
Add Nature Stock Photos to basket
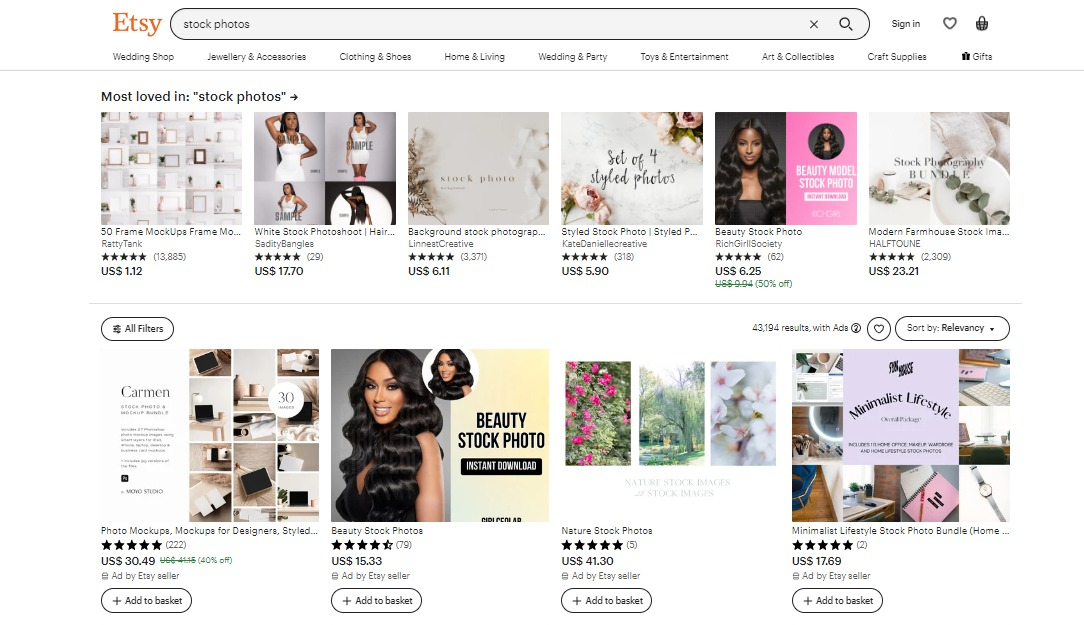pyautogui.click(x=607, y=601)
